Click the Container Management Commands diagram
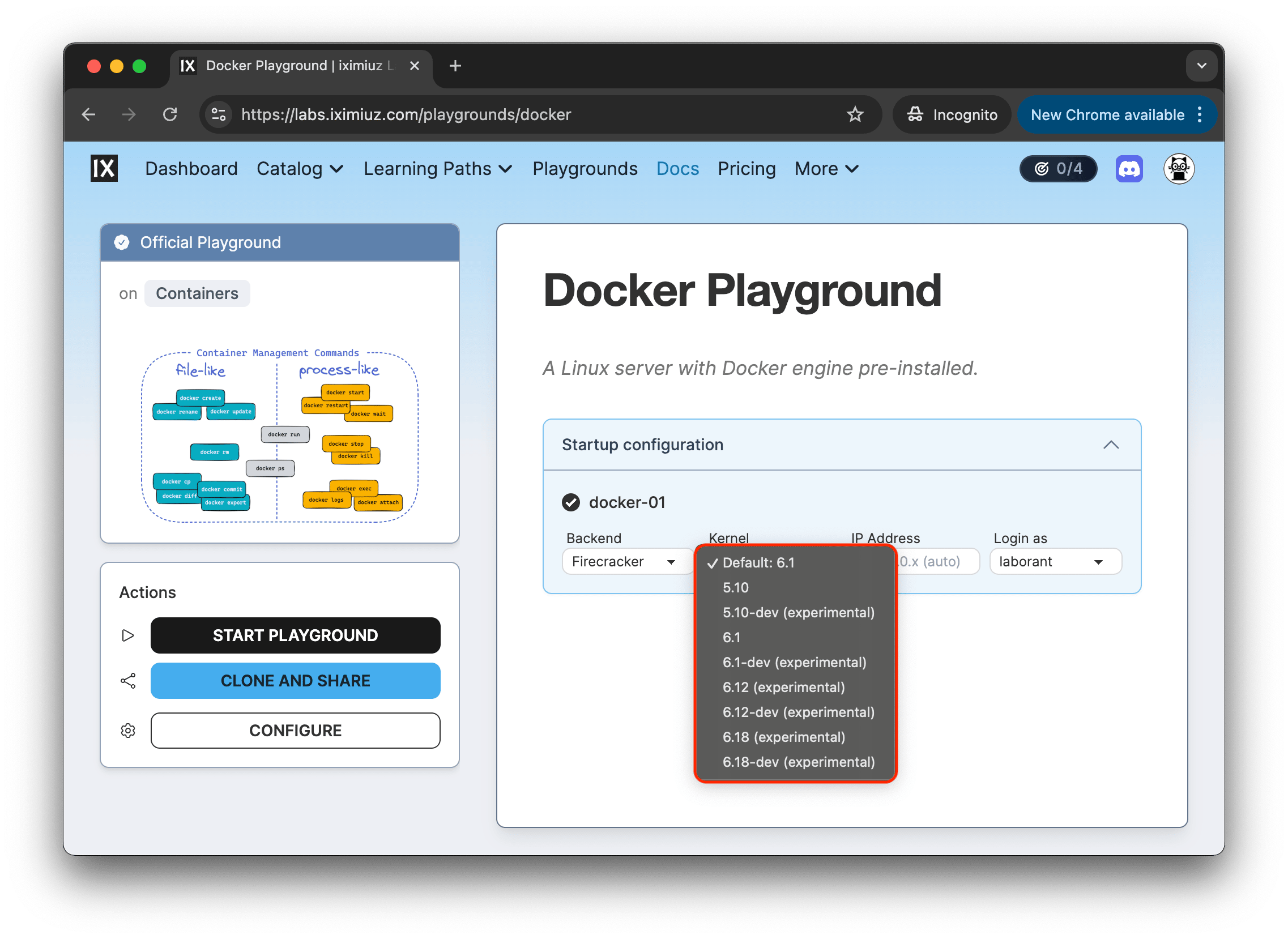 pos(280,435)
